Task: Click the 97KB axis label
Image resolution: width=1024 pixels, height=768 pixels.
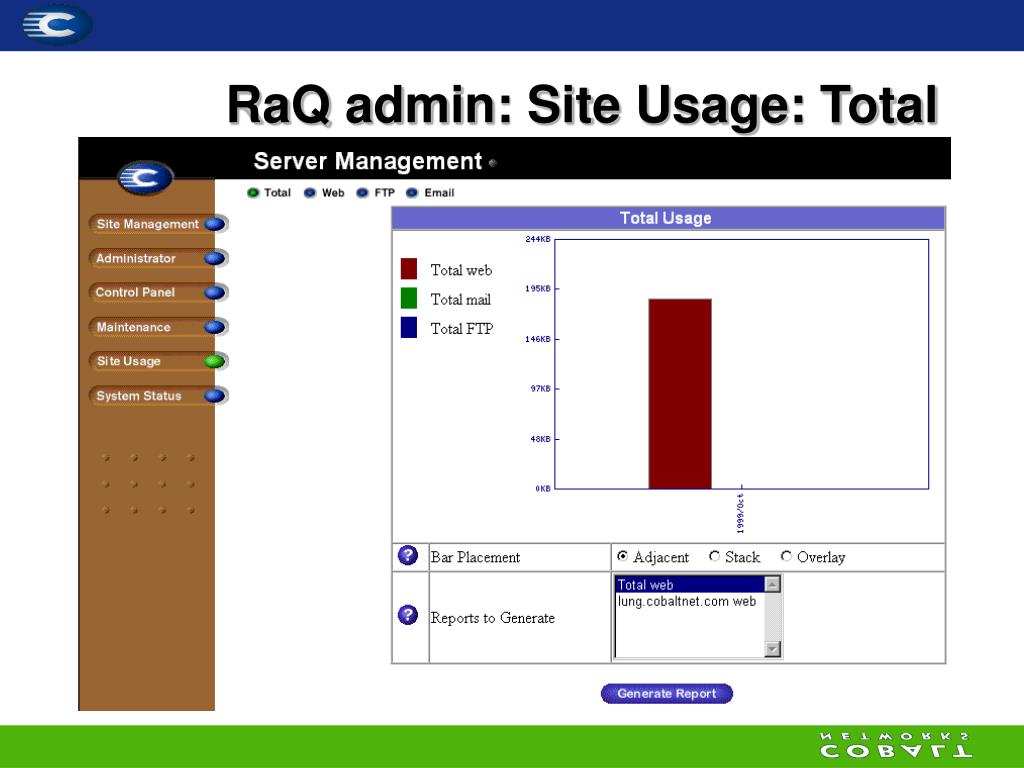Action: (541, 389)
